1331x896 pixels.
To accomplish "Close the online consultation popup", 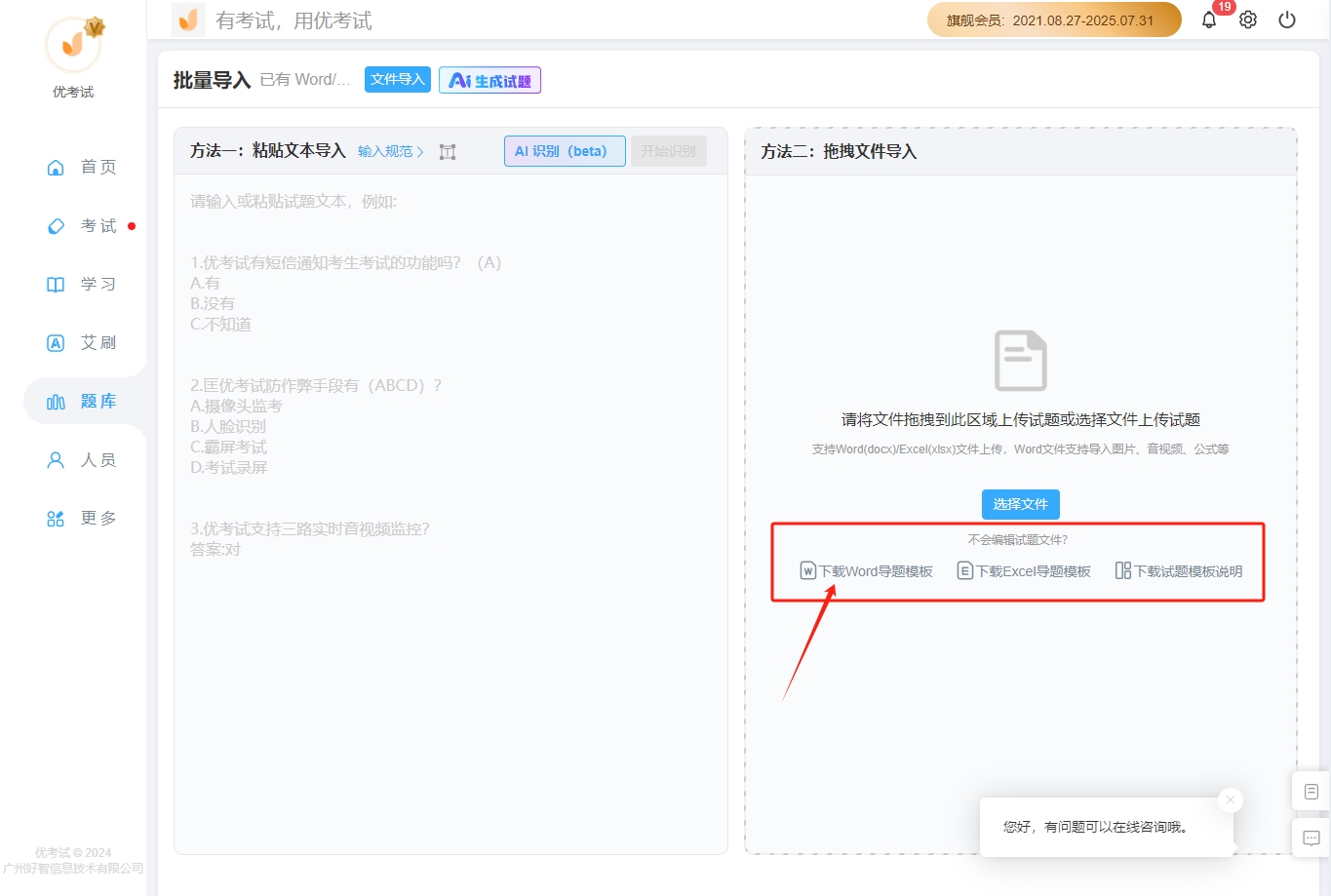I will coord(1231,799).
